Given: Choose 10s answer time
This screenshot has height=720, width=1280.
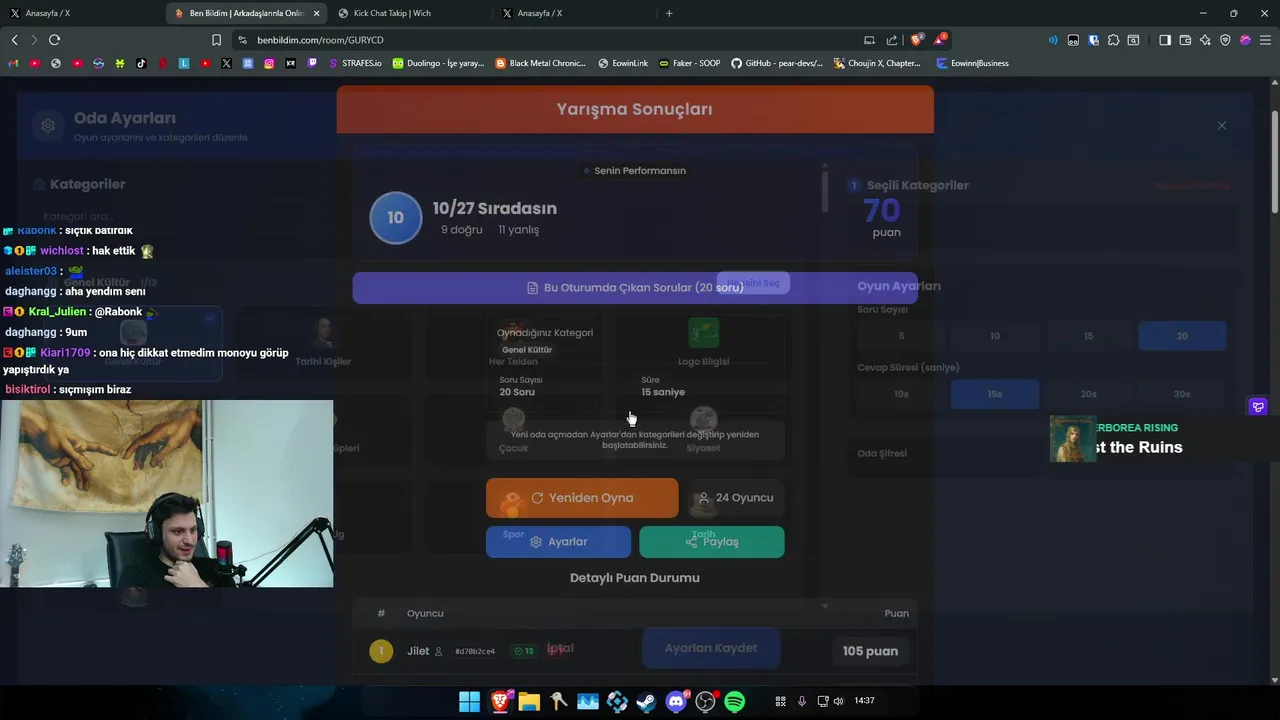Looking at the screenshot, I should [901, 394].
